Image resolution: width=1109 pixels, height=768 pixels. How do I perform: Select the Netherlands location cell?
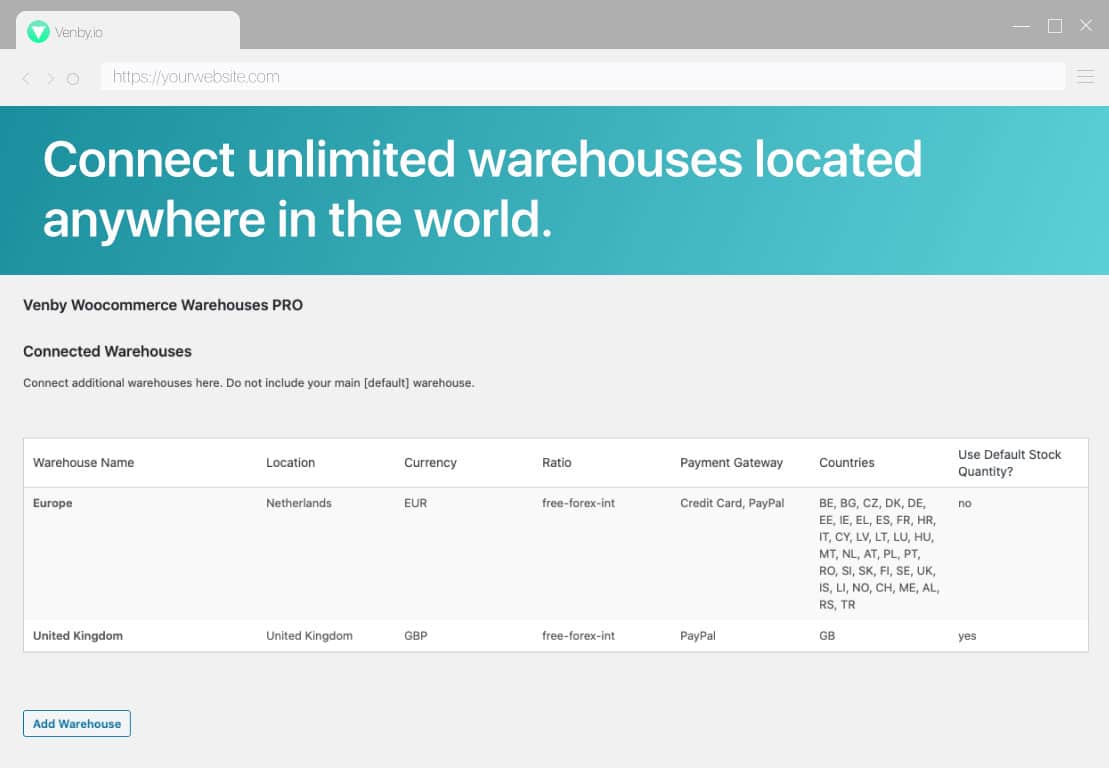point(298,503)
